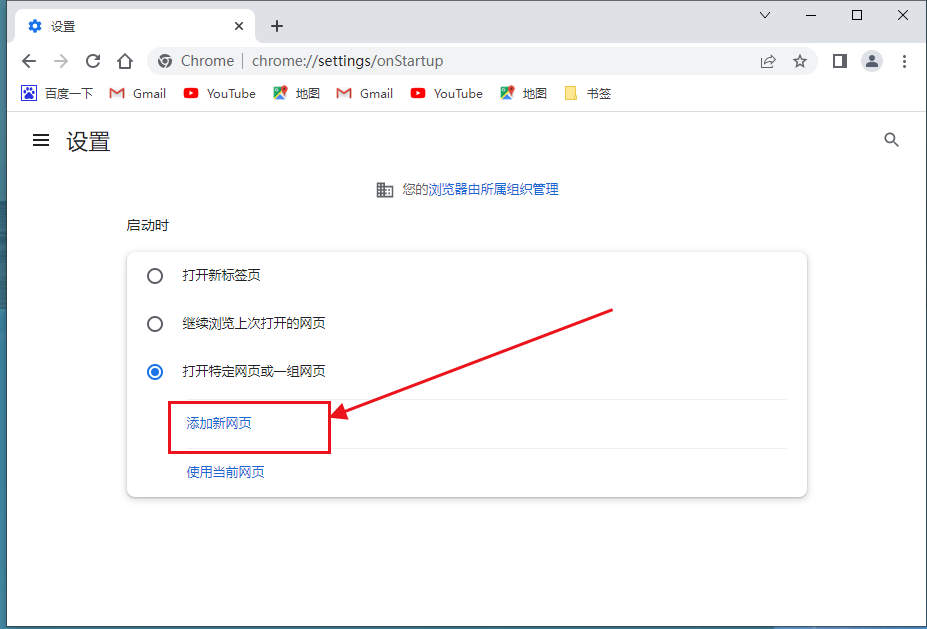The height and width of the screenshot is (629, 927).
Task: Select 继续浏览上次打开的网页 radio option
Action: (155, 324)
